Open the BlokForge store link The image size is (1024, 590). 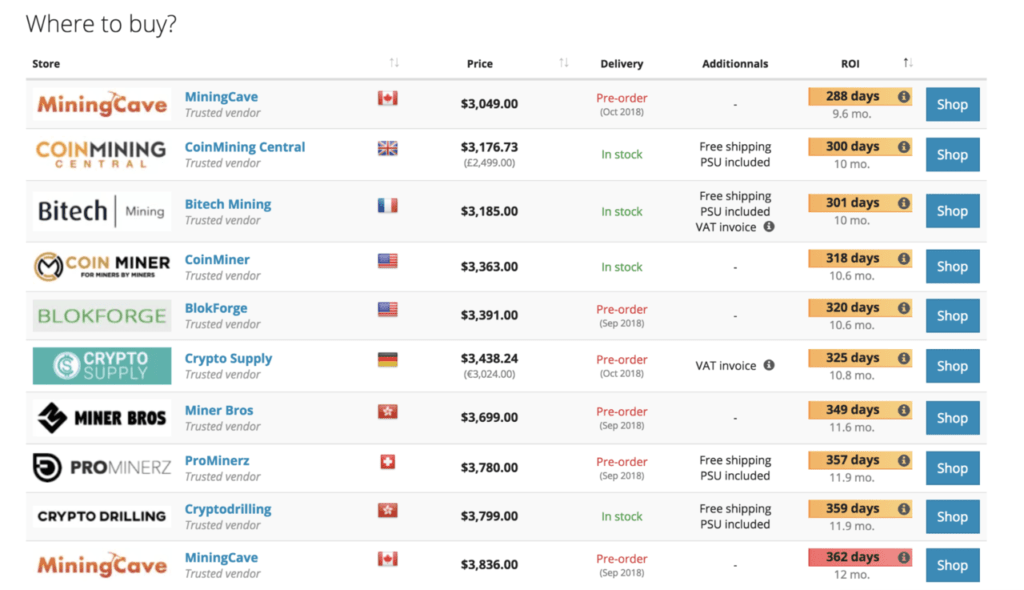pyautogui.click(x=216, y=308)
